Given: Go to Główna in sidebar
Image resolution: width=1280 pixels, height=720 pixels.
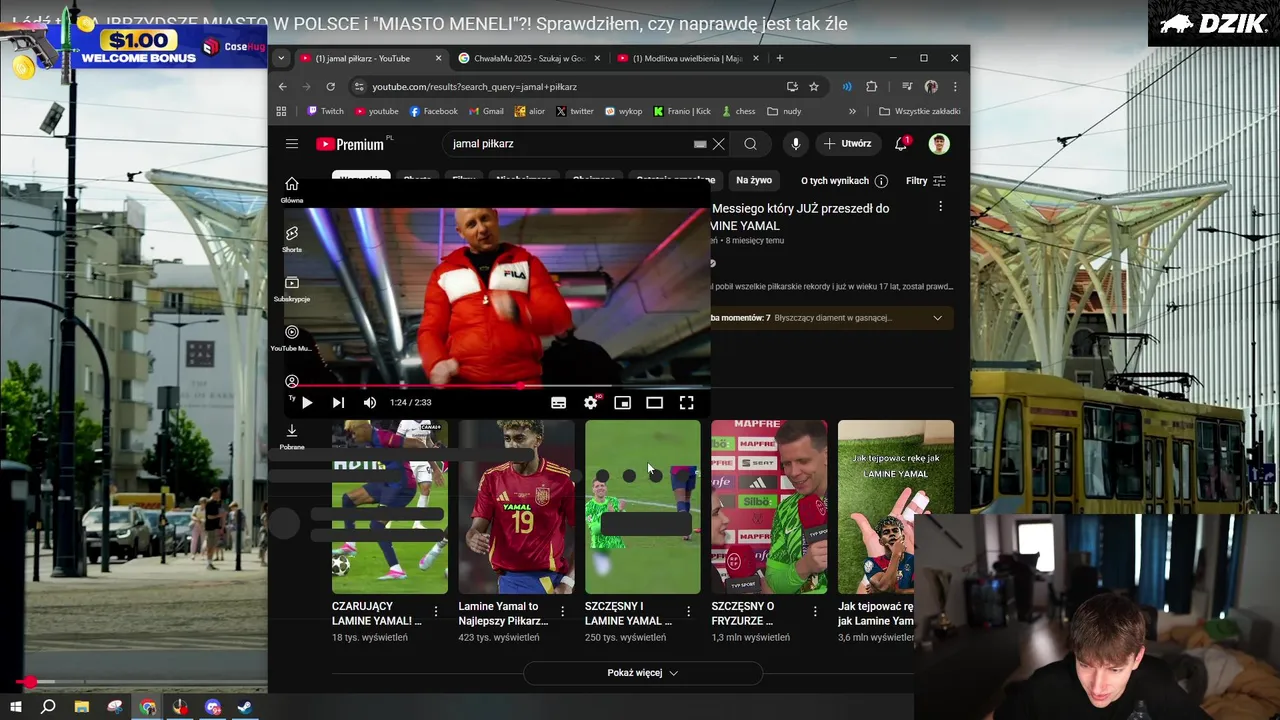Looking at the screenshot, I should click(x=292, y=190).
